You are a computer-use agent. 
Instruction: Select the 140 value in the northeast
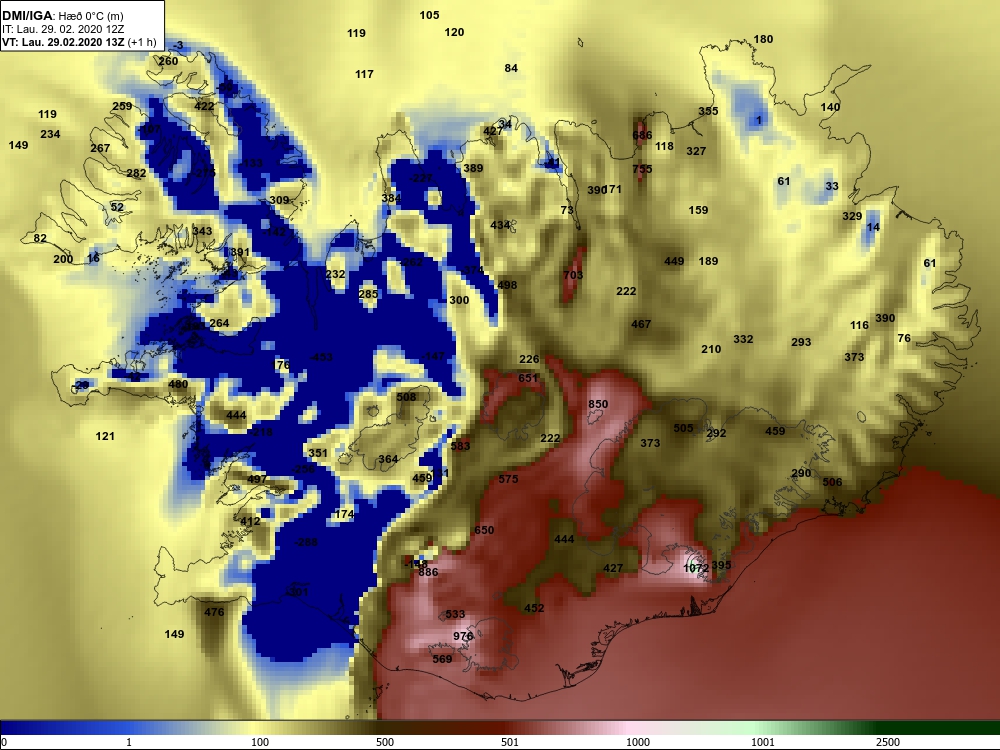pos(830,107)
